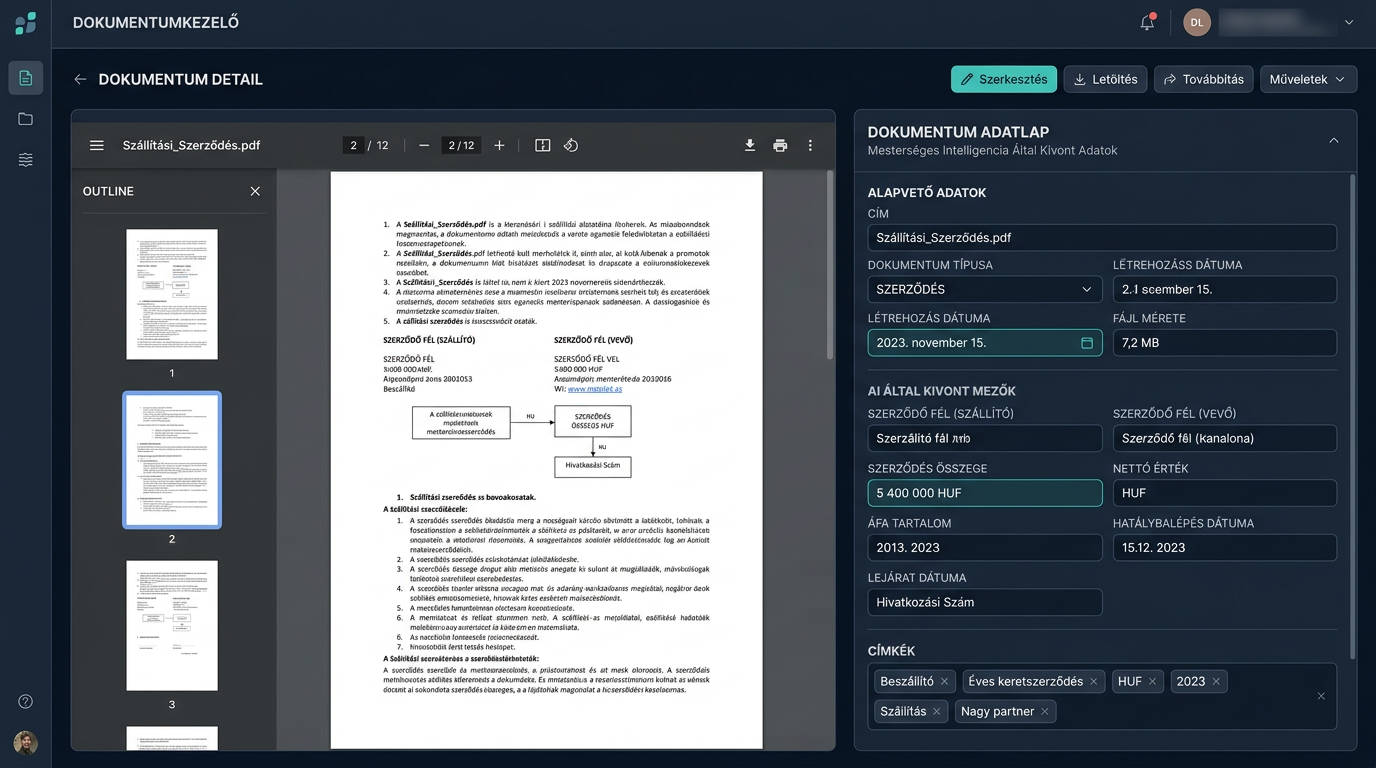Click the Szállítási_Szerződés.pdf title in viewer
Screen dimensions: 1376x768
[191, 145]
